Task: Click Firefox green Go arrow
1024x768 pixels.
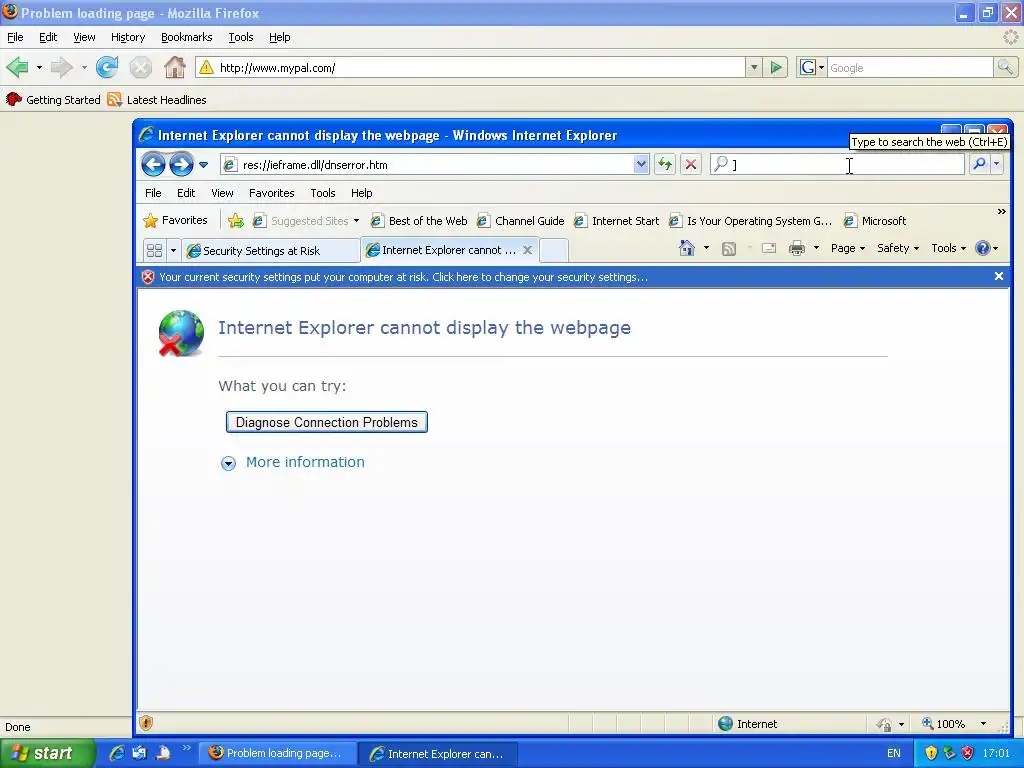Action: pos(776,67)
